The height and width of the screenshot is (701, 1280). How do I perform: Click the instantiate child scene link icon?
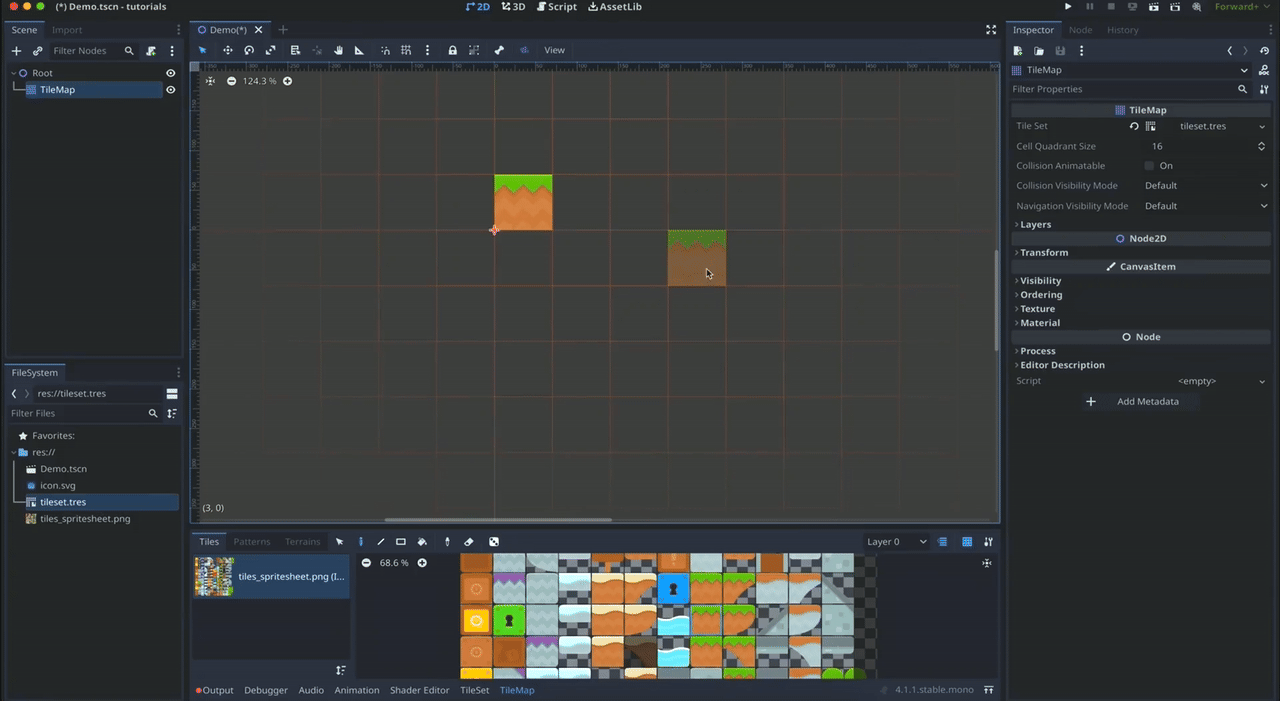point(37,51)
